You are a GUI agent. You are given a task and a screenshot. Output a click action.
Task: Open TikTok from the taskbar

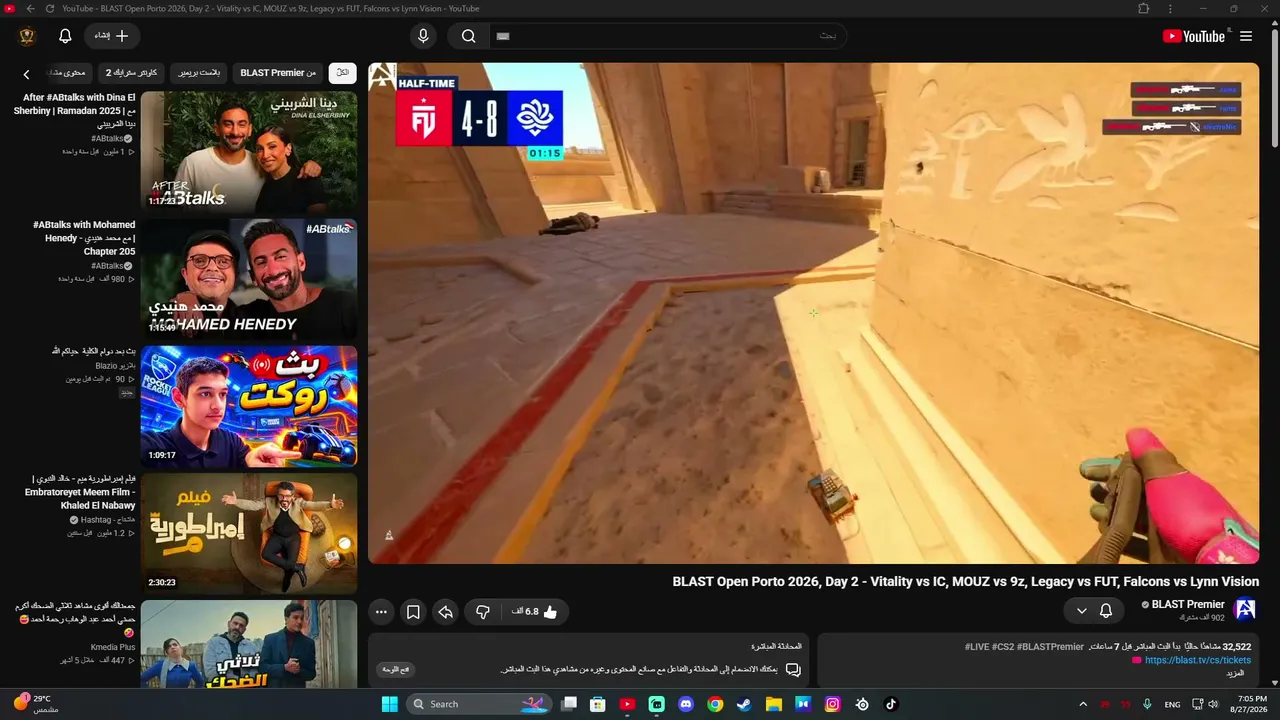click(x=891, y=704)
